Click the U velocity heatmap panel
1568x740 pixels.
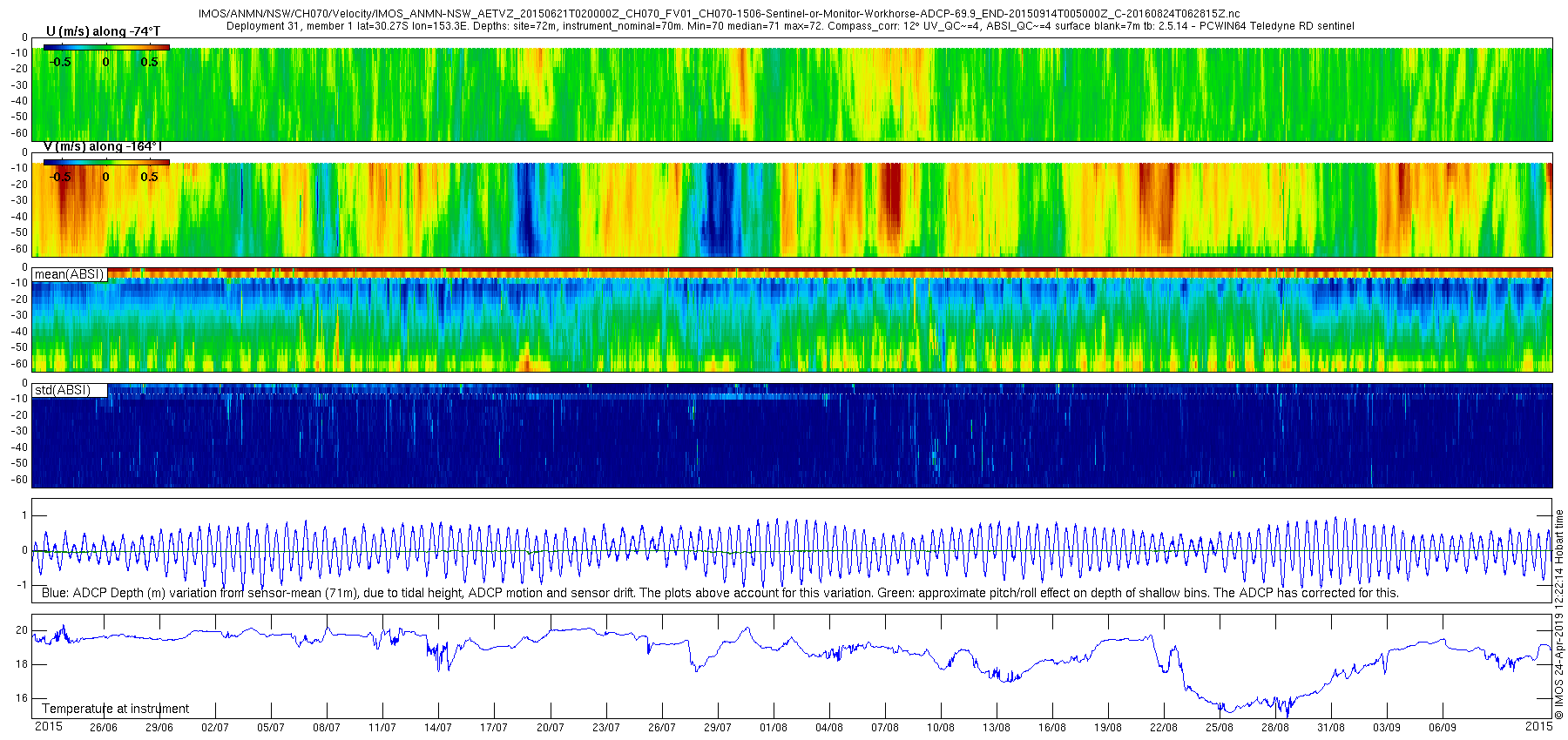792,90
